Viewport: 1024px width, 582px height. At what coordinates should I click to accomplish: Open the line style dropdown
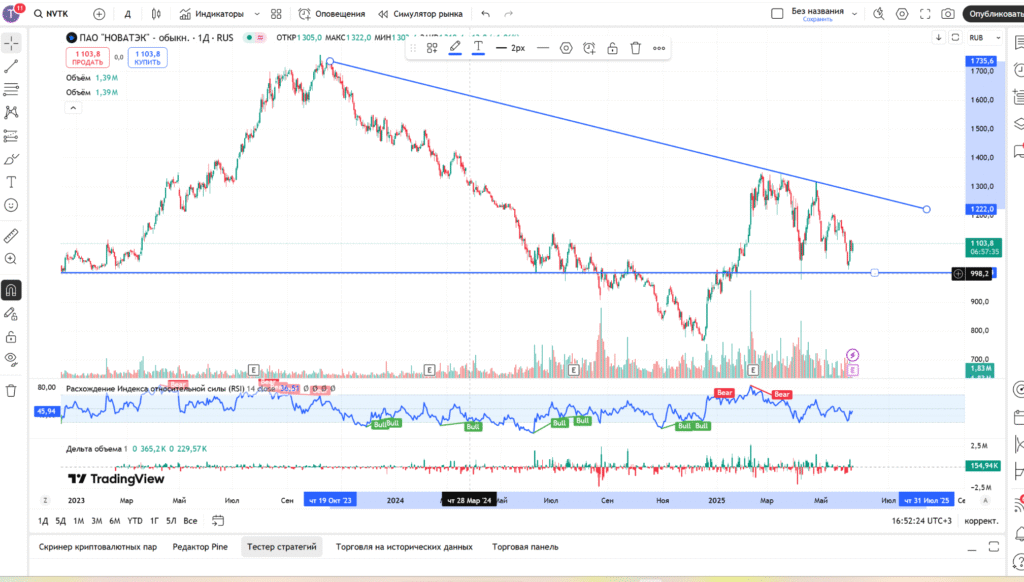pos(543,48)
